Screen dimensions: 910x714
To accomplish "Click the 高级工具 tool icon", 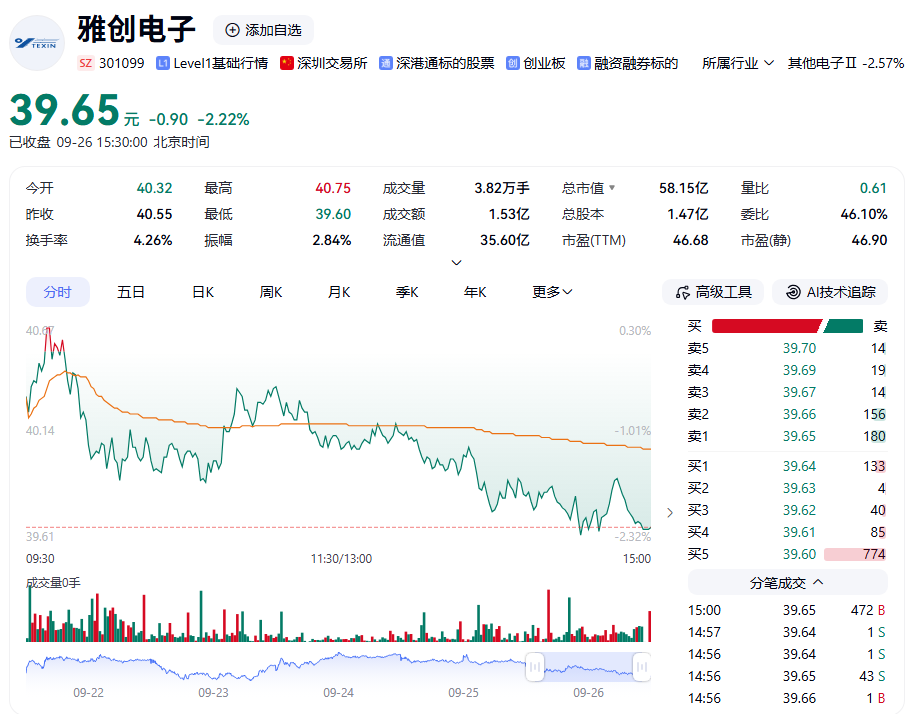I will [682, 293].
